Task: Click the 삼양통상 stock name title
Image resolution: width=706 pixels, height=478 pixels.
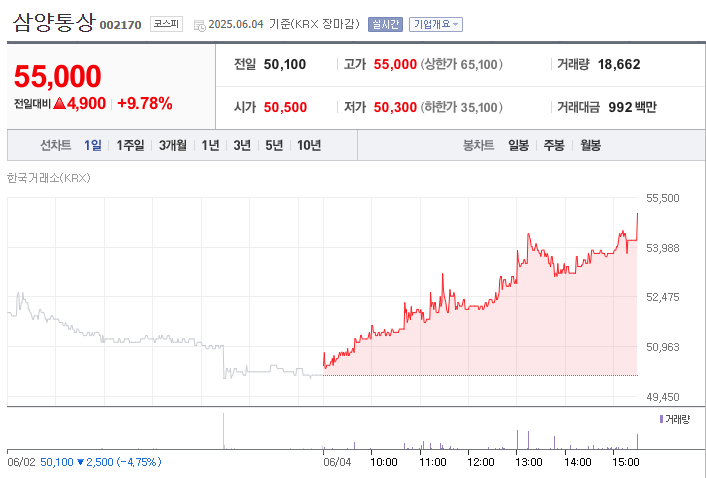Action: click(x=53, y=22)
